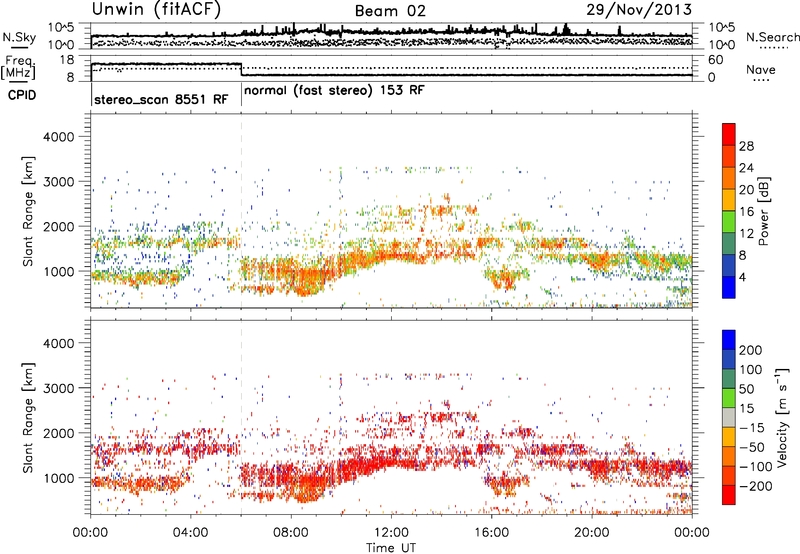Click the '18' frequency axis tick

click(x=66, y=60)
